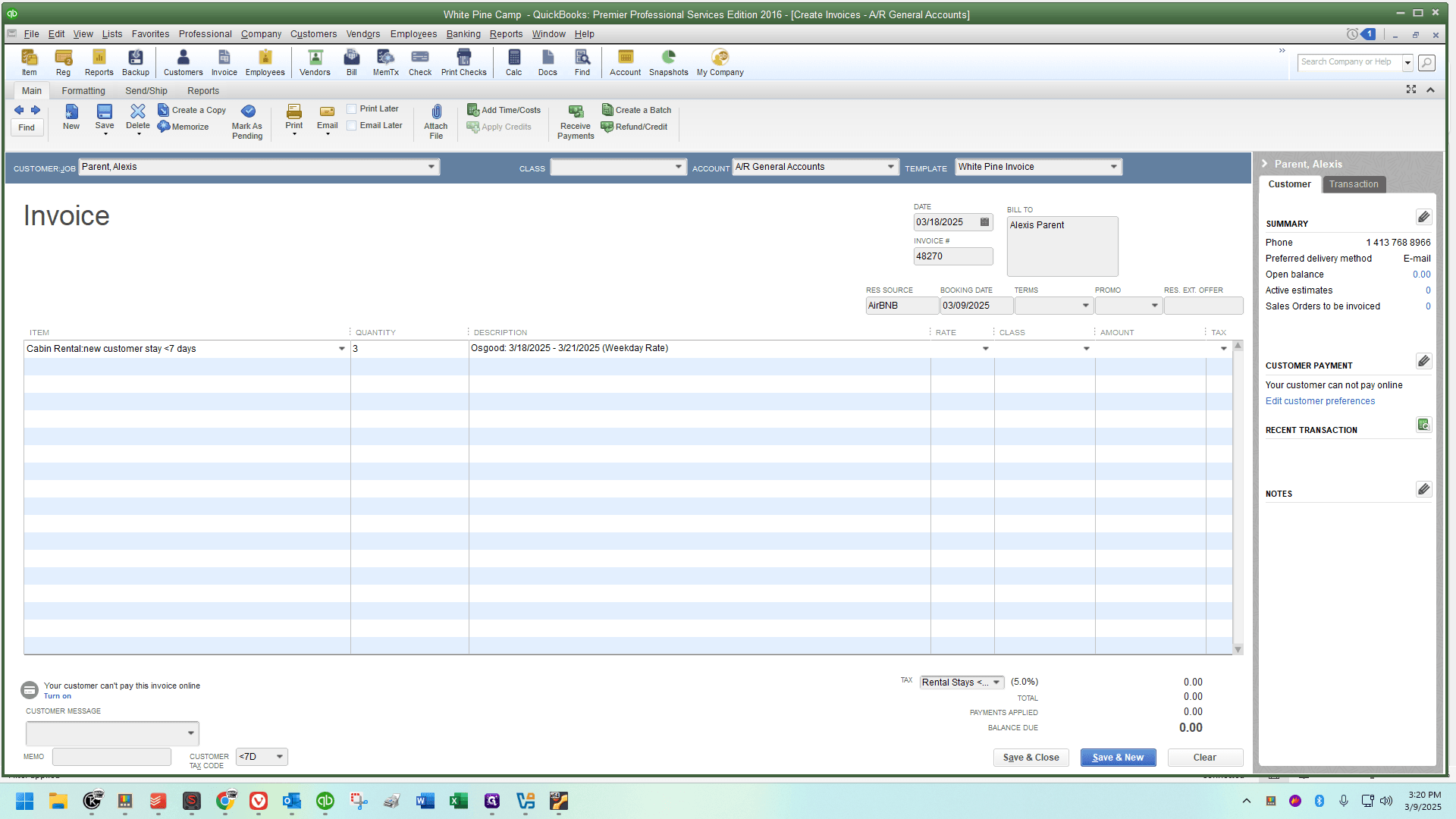This screenshot has width=1456, height=819.
Task: Click into the Invoice # field
Action: click(x=953, y=256)
